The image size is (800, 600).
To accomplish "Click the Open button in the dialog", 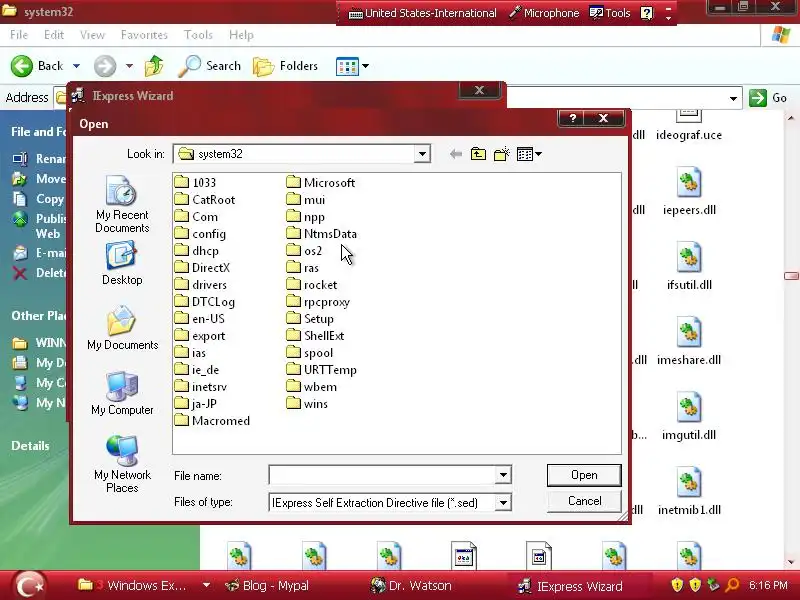I will [584, 475].
